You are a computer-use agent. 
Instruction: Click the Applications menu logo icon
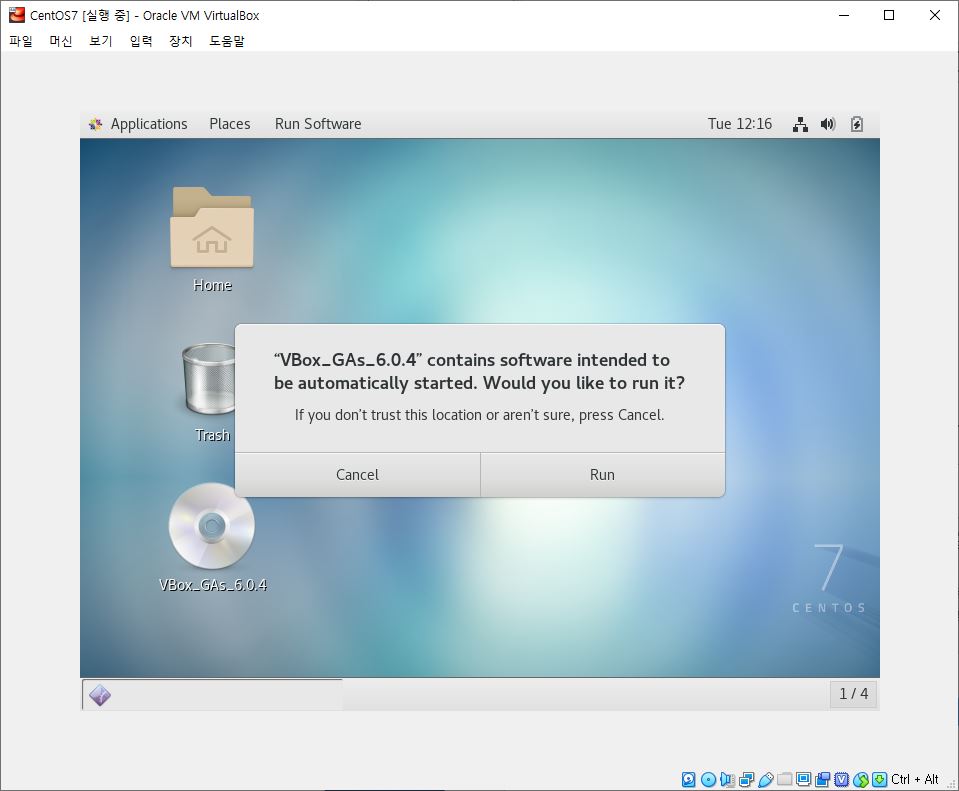tap(95, 124)
